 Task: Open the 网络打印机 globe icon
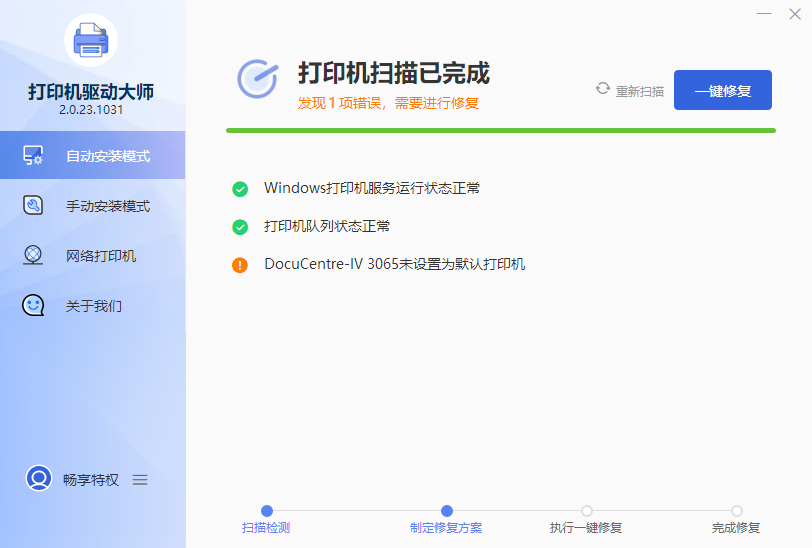(x=33, y=256)
